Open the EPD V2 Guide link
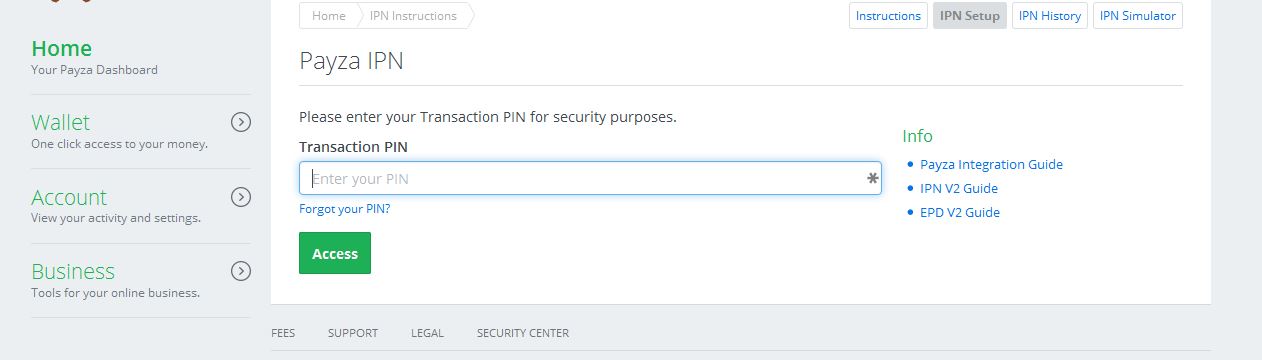Image resolution: width=1262 pixels, height=360 pixels. pyautogui.click(x=960, y=212)
